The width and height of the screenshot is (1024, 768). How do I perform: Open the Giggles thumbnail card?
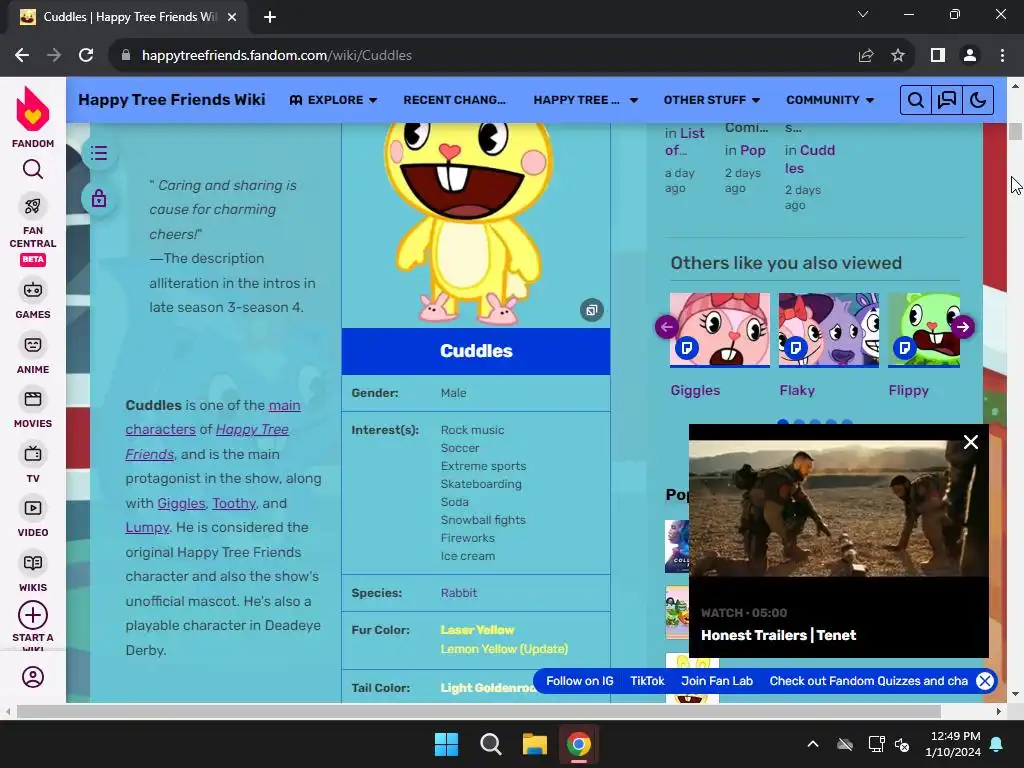click(720, 330)
